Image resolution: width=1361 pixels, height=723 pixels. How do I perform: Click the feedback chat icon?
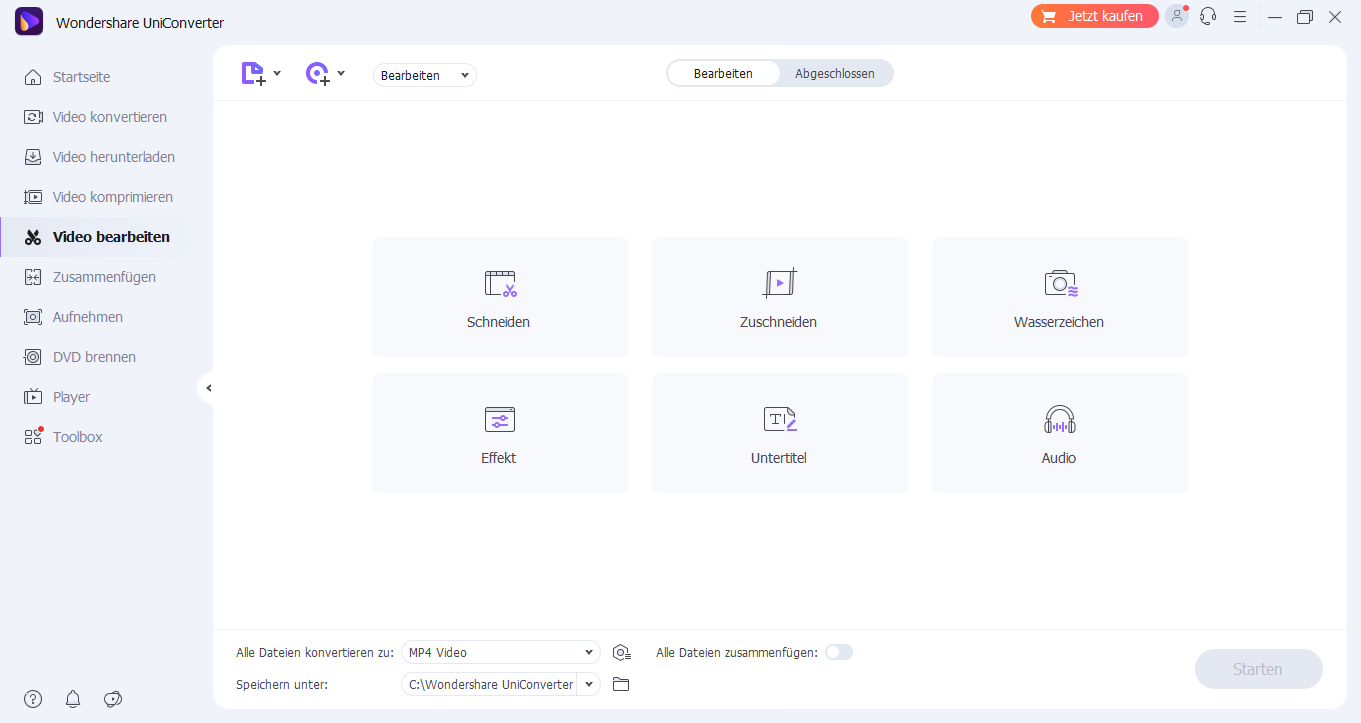pos(113,699)
